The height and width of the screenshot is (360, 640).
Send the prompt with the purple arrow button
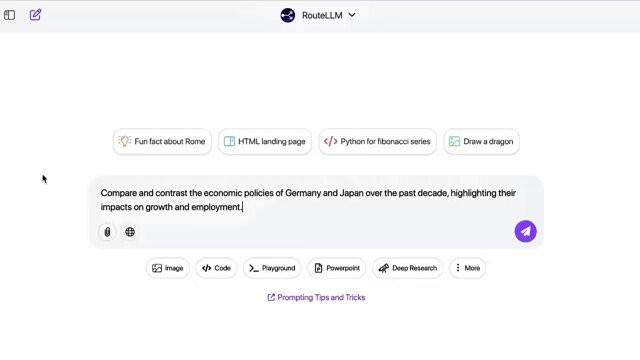525,231
